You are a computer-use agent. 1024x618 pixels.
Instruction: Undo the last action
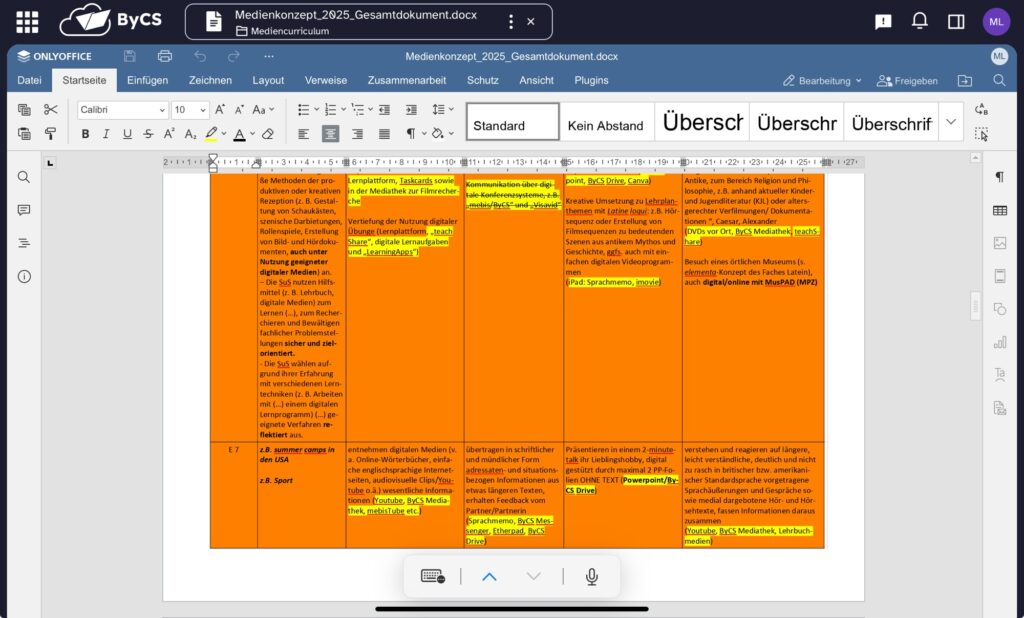point(200,56)
